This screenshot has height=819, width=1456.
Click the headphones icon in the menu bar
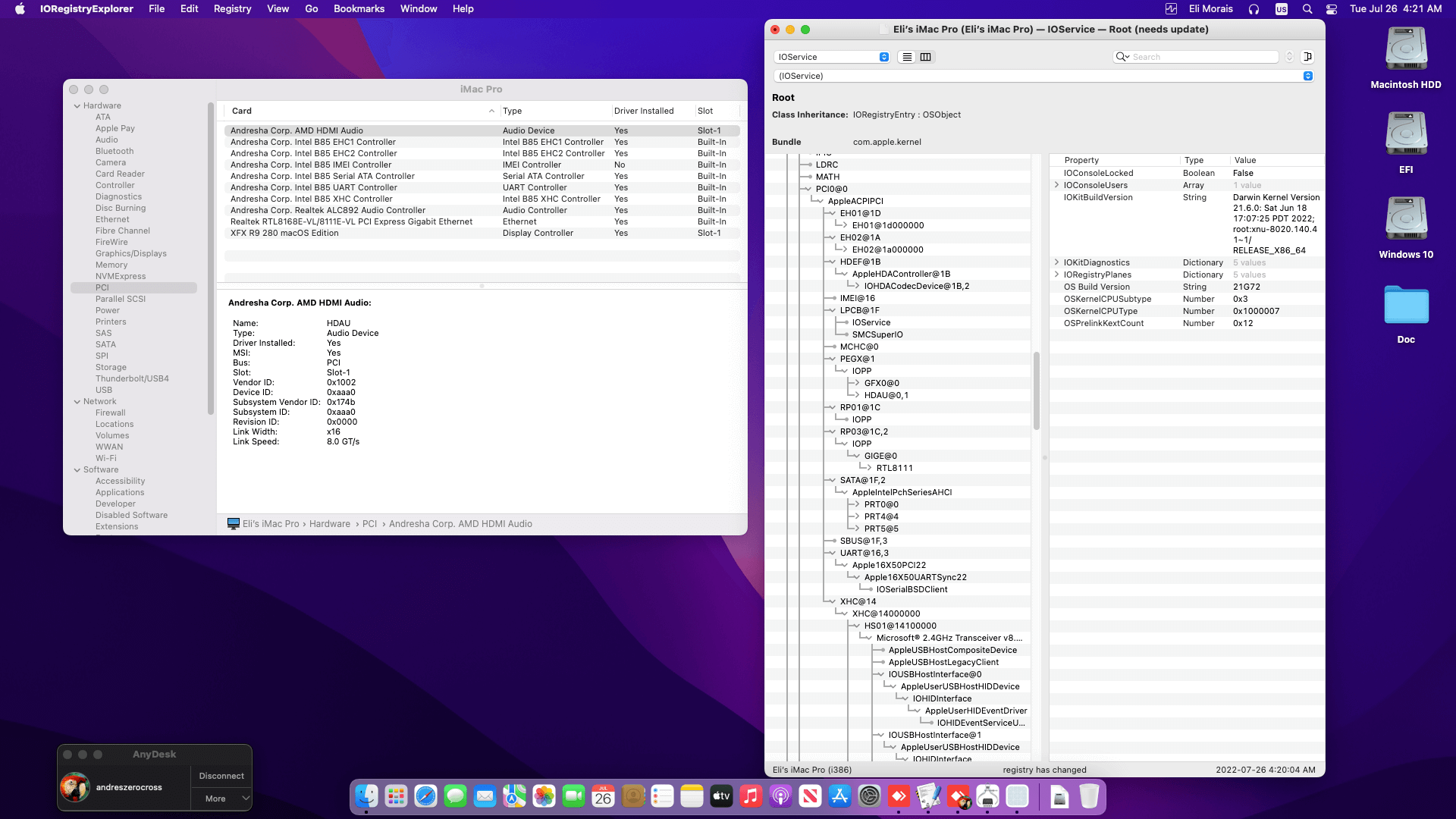tap(1254, 9)
